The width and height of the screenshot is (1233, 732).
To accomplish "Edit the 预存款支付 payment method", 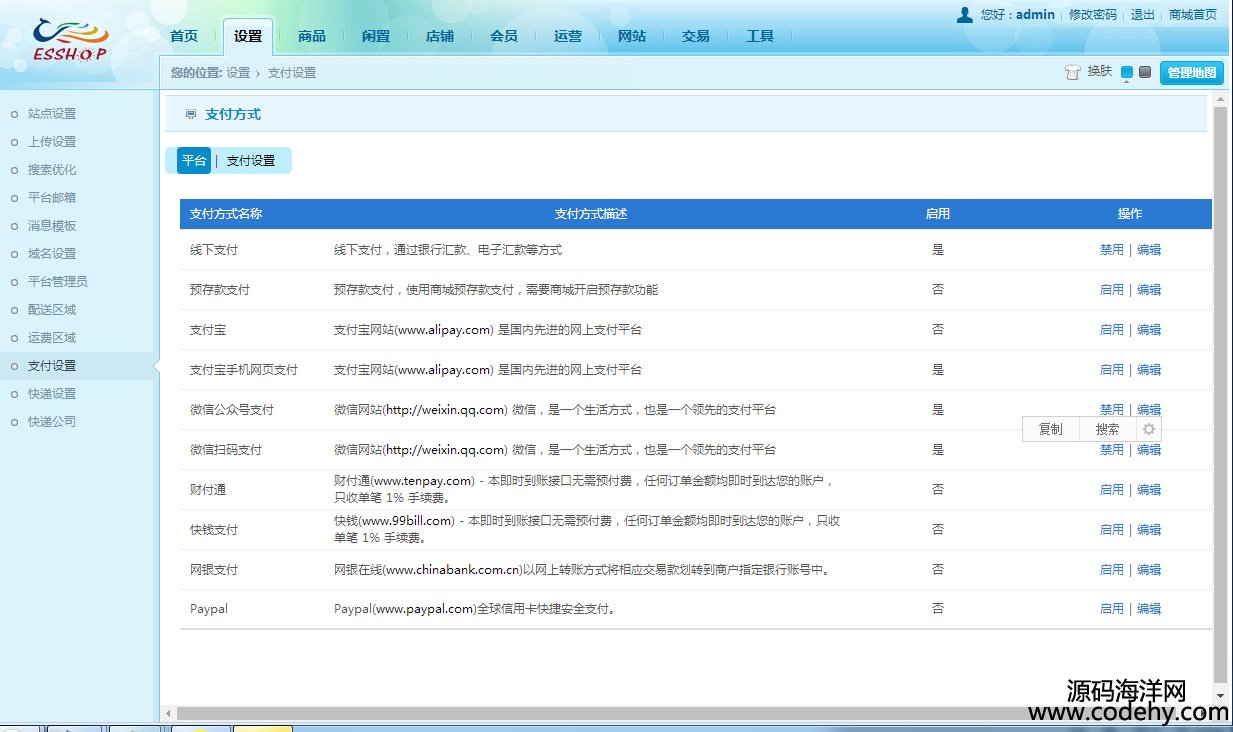I will pos(1149,290).
